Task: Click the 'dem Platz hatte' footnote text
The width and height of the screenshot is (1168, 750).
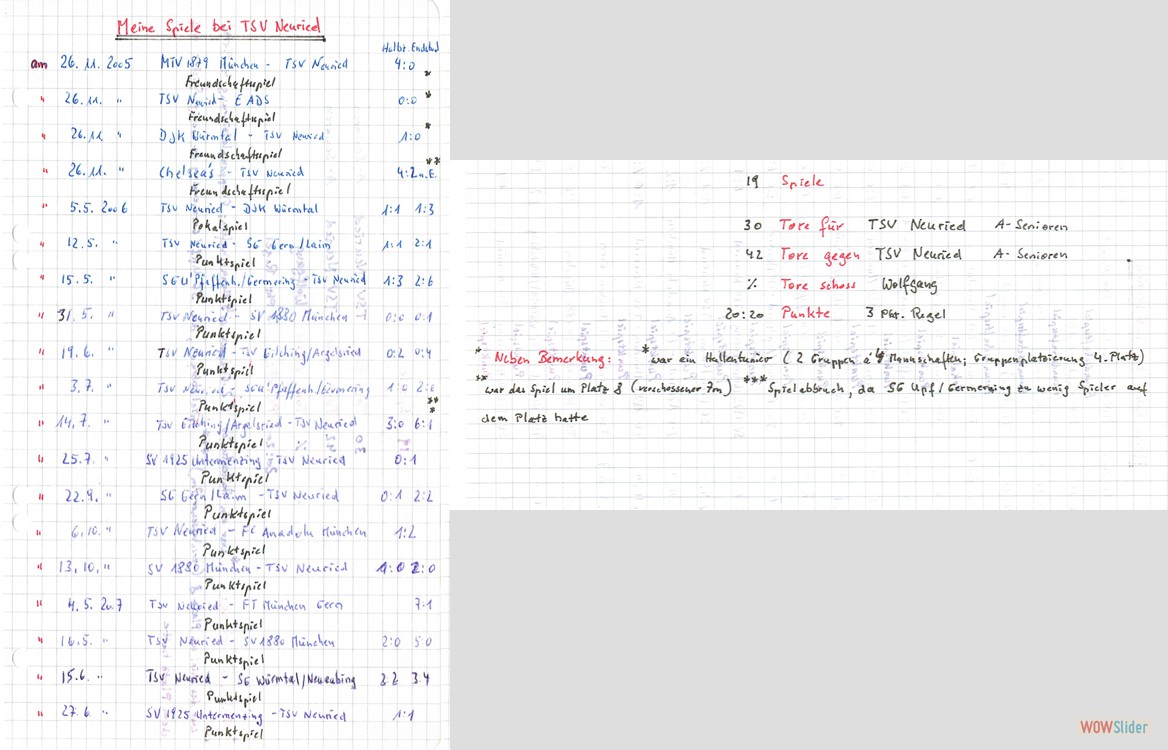Action: [535, 418]
